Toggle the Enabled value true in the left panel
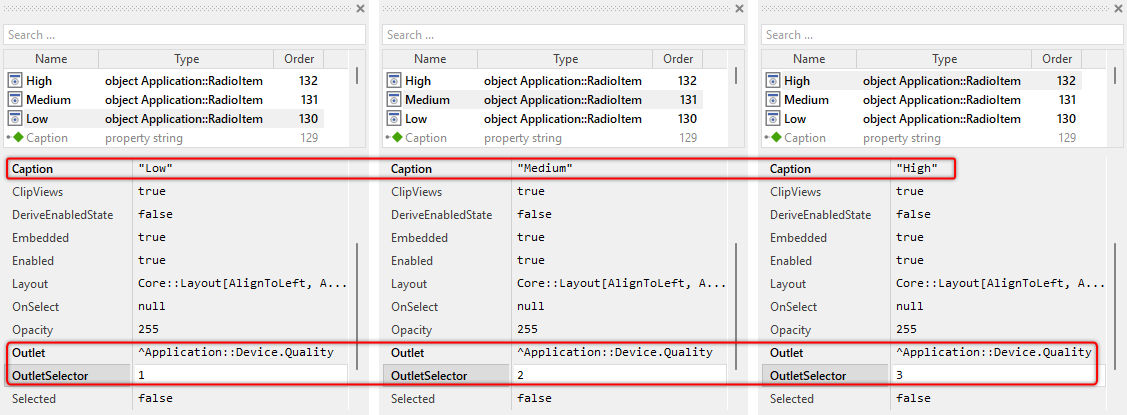The height and width of the screenshot is (415, 1127). tap(152, 261)
